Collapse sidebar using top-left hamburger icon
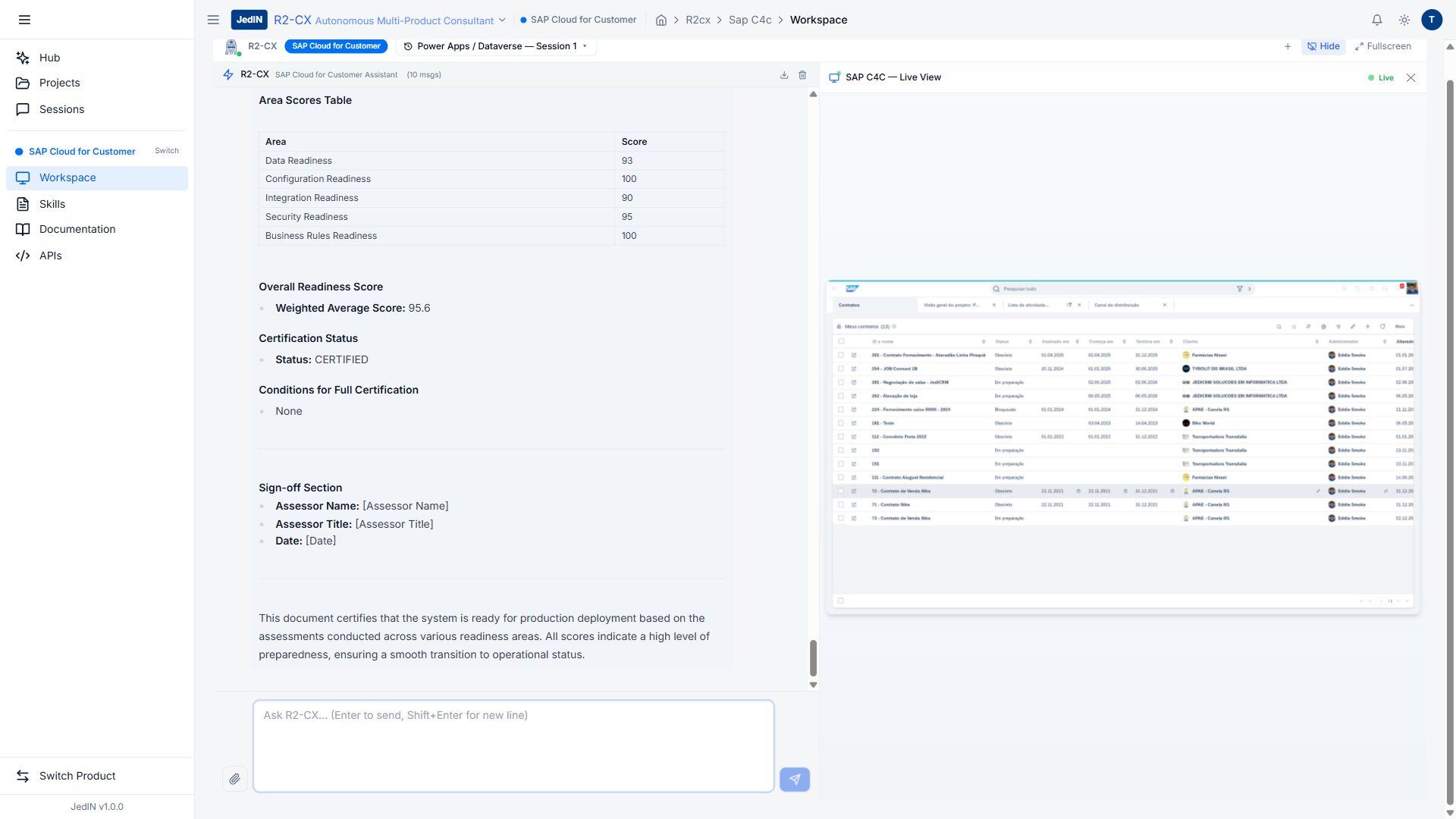The width and height of the screenshot is (1456, 819). 24,20
